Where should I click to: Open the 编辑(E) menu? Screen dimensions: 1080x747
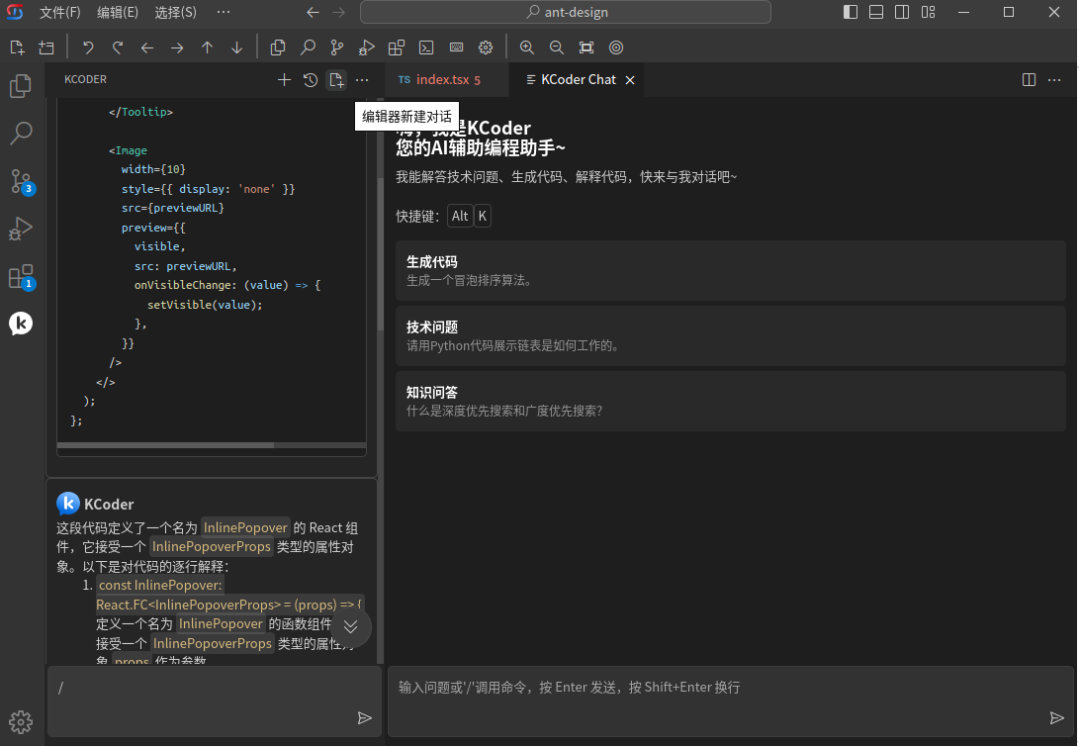[117, 12]
